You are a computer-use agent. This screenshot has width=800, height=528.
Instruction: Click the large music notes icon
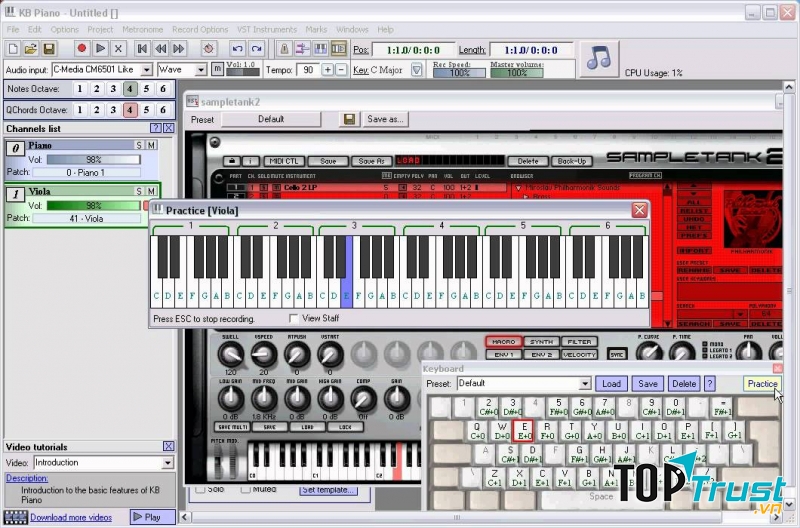[x=599, y=59]
